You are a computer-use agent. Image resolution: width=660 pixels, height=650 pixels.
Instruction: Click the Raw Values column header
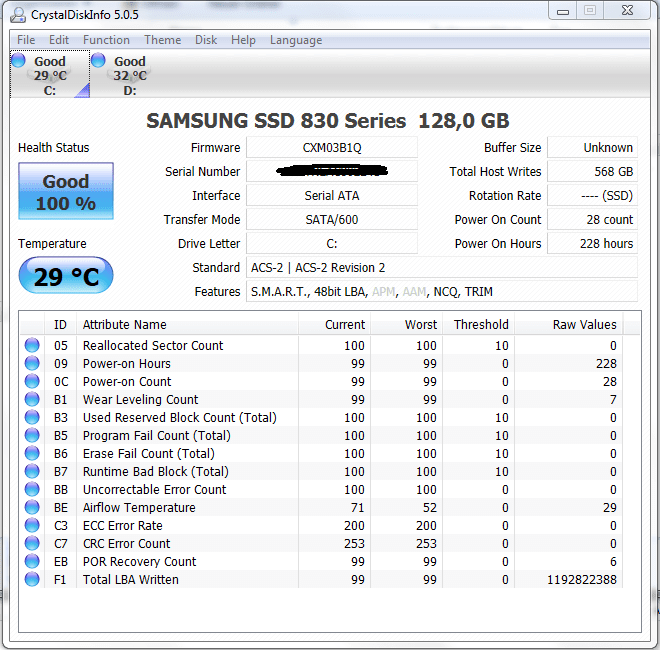click(x=569, y=325)
